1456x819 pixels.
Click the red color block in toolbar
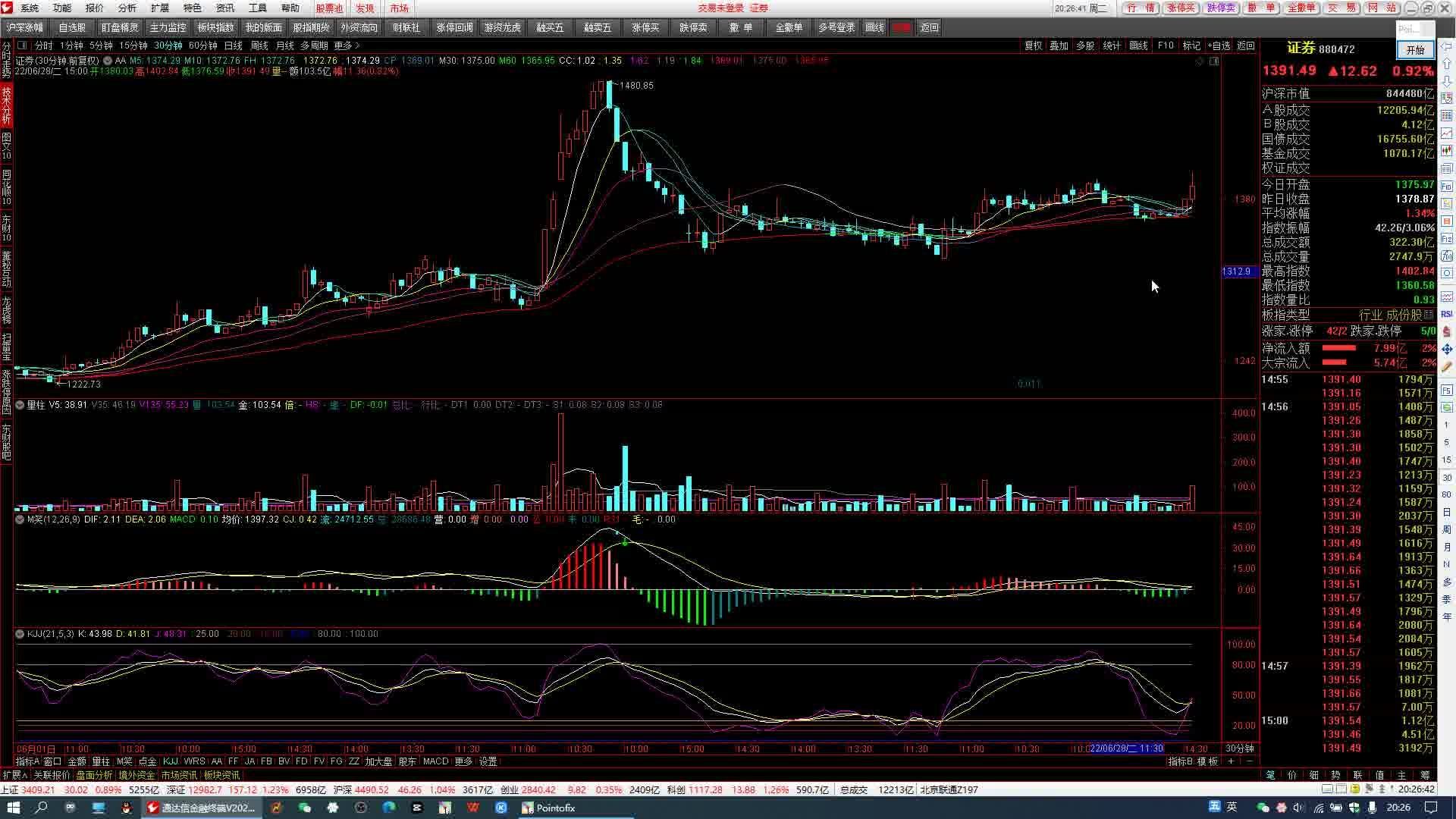click(901, 27)
